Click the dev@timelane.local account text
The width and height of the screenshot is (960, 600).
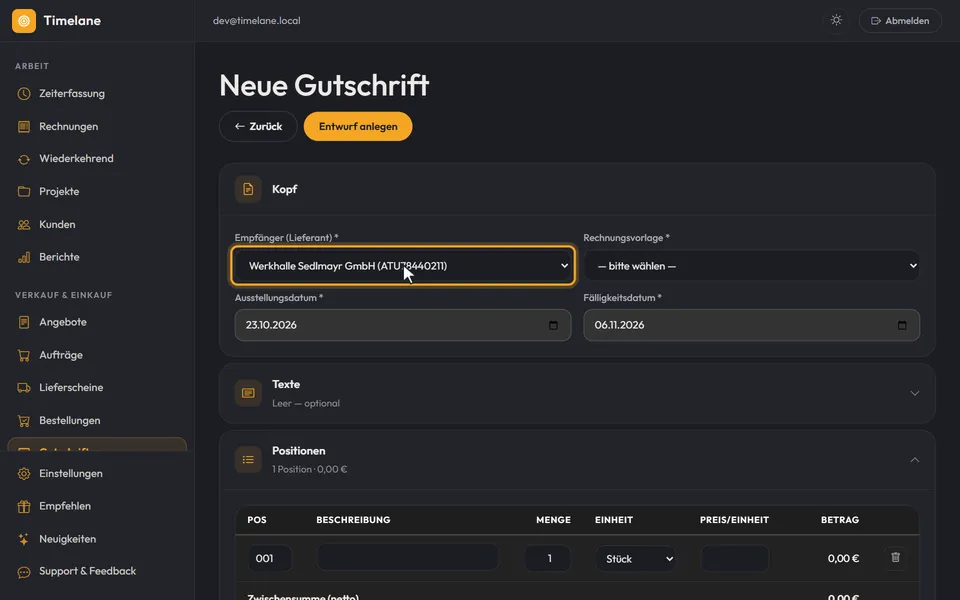click(x=257, y=21)
